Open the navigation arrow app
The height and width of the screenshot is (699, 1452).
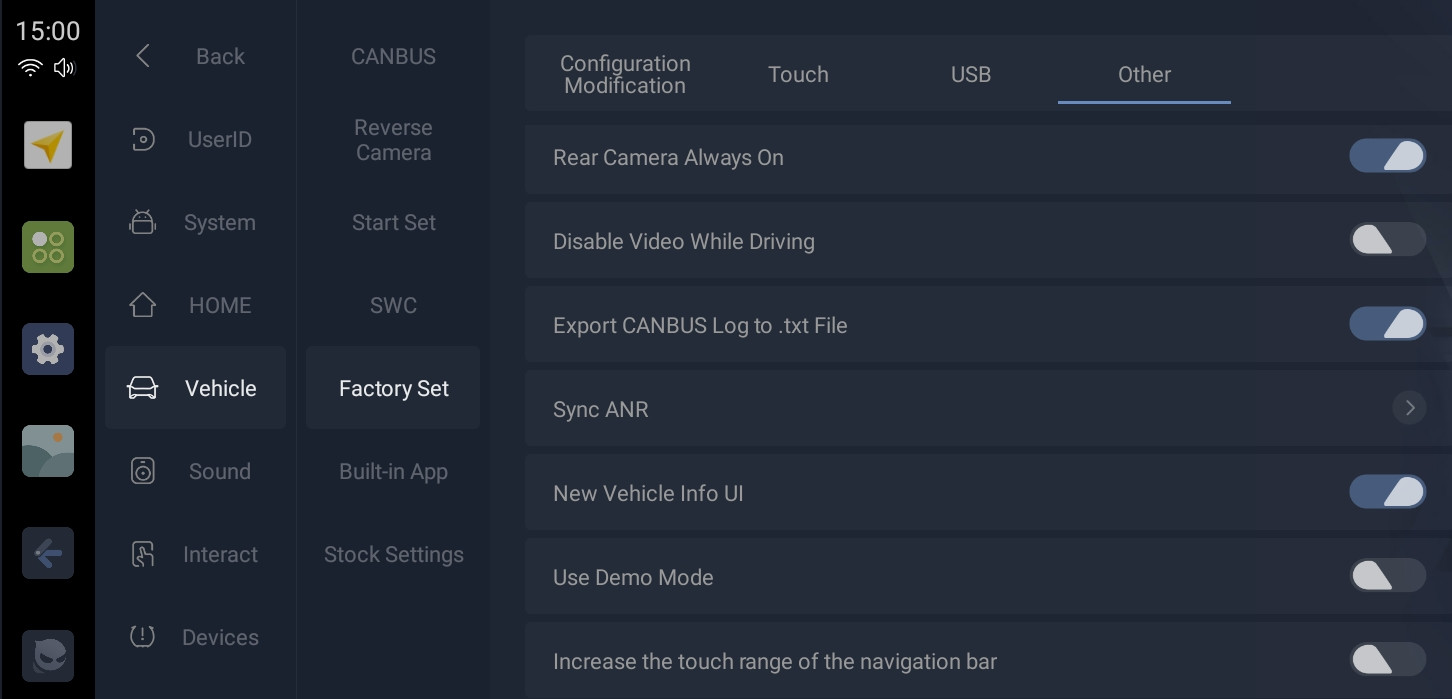coord(48,146)
